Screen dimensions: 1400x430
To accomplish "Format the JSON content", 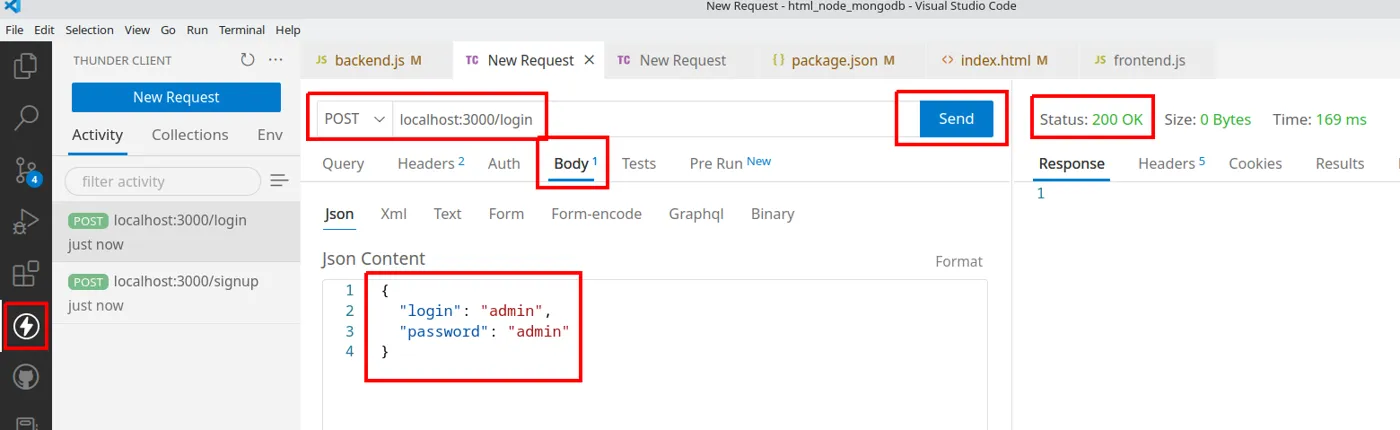I will point(959,261).
